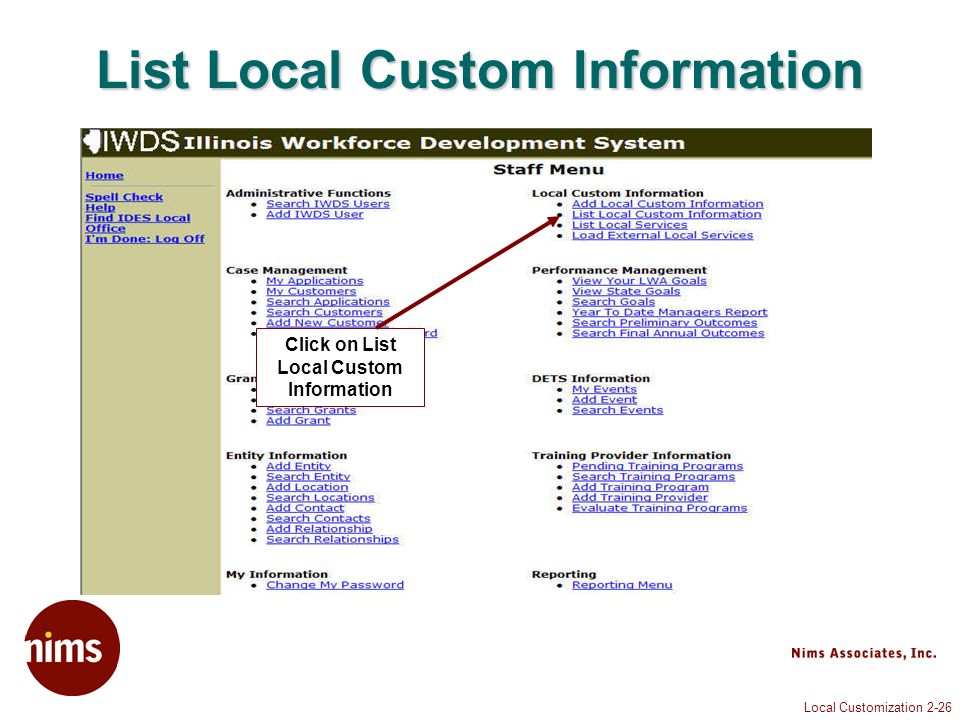
Task: Run Spell Check from sidebar
Action: click(124, 197)
